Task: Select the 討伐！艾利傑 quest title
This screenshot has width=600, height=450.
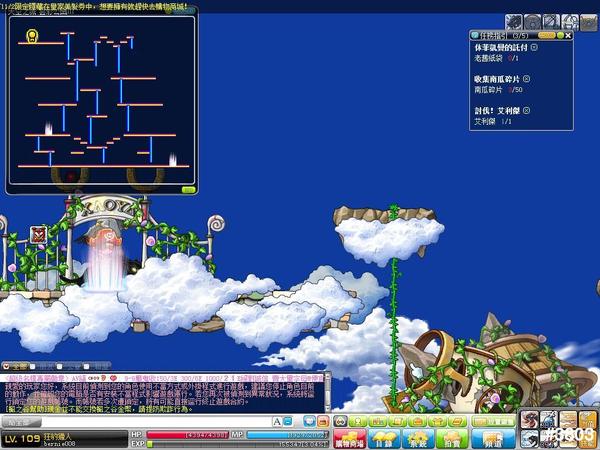Action: pyautogui.click(x=497, y=111)
